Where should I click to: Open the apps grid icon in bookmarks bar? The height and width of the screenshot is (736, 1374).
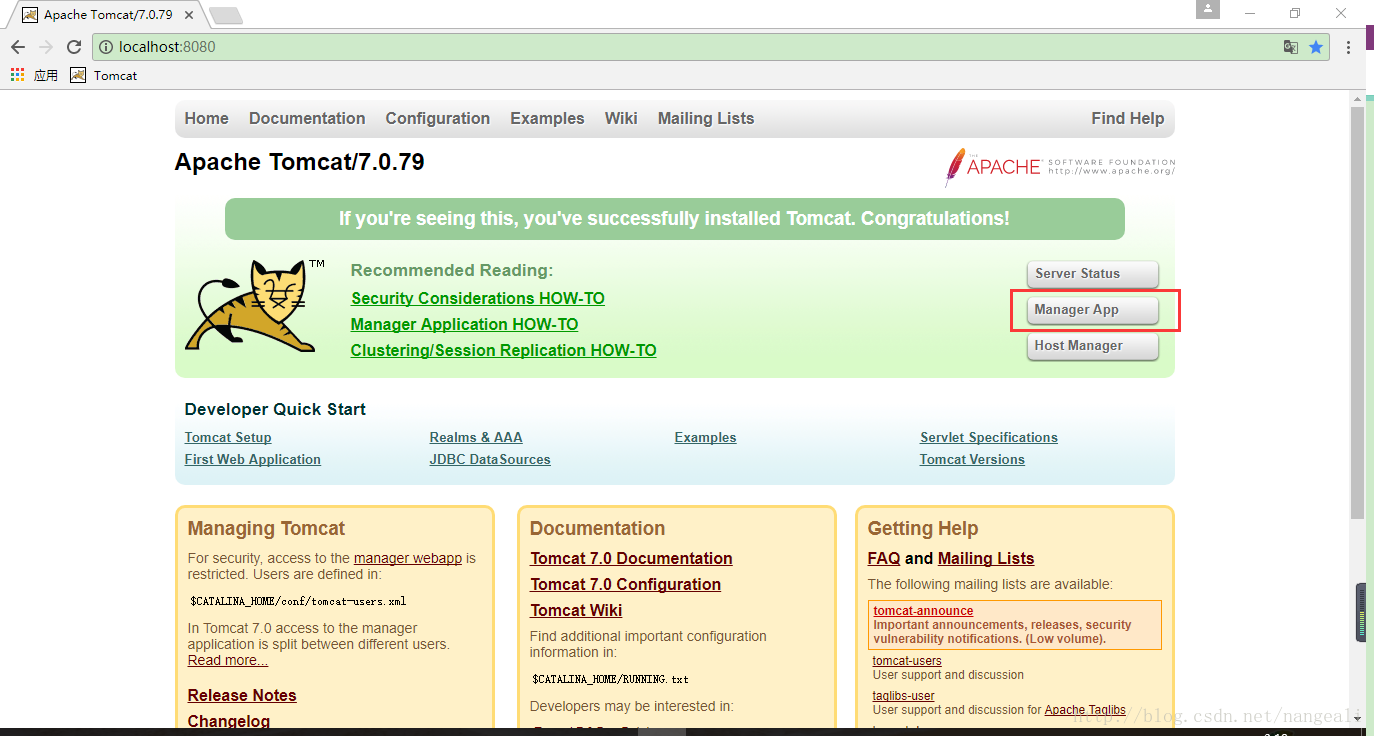click(17, 75)
